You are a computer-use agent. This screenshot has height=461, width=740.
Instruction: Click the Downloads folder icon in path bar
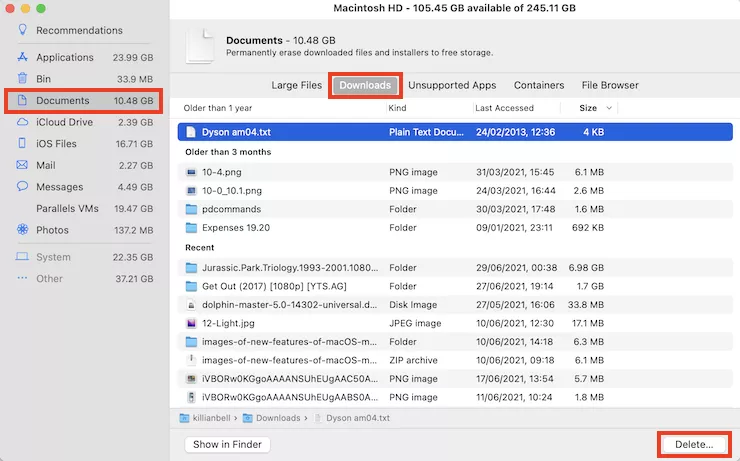click(248, 418)
